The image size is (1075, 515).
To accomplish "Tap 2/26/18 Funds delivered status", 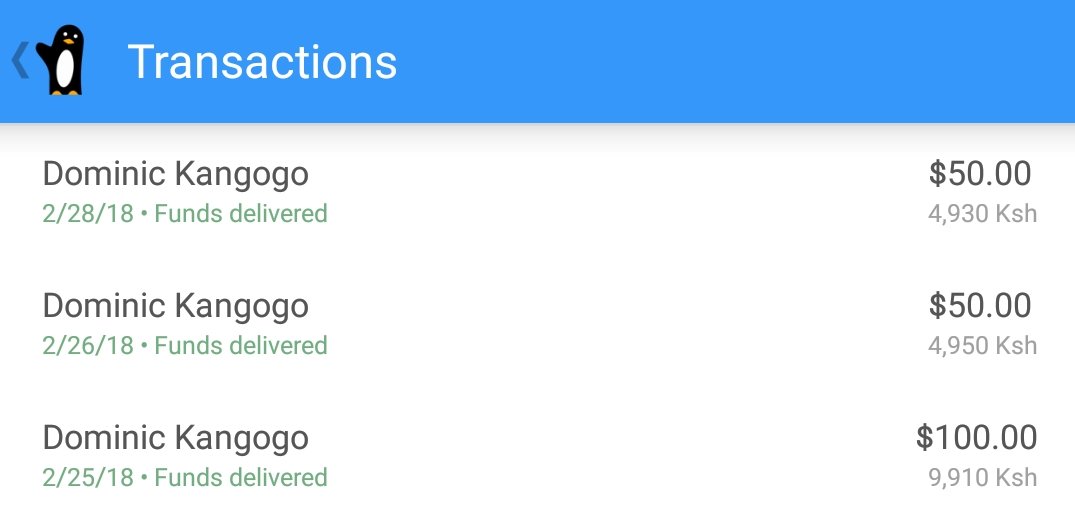I will pyautogui.click(x=185, y=346).
